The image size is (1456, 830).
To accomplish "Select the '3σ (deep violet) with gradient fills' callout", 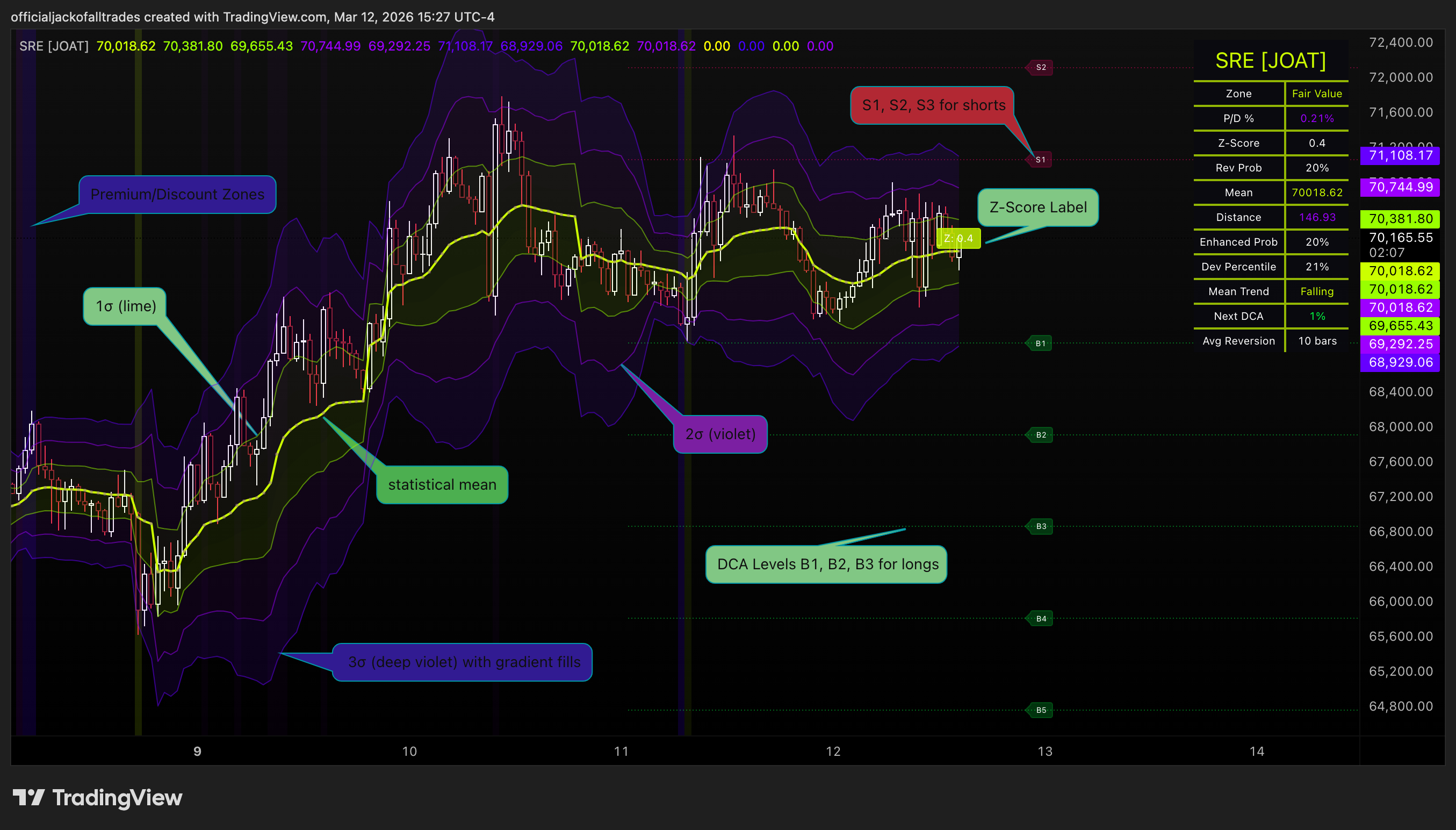I will pos(463,662).
